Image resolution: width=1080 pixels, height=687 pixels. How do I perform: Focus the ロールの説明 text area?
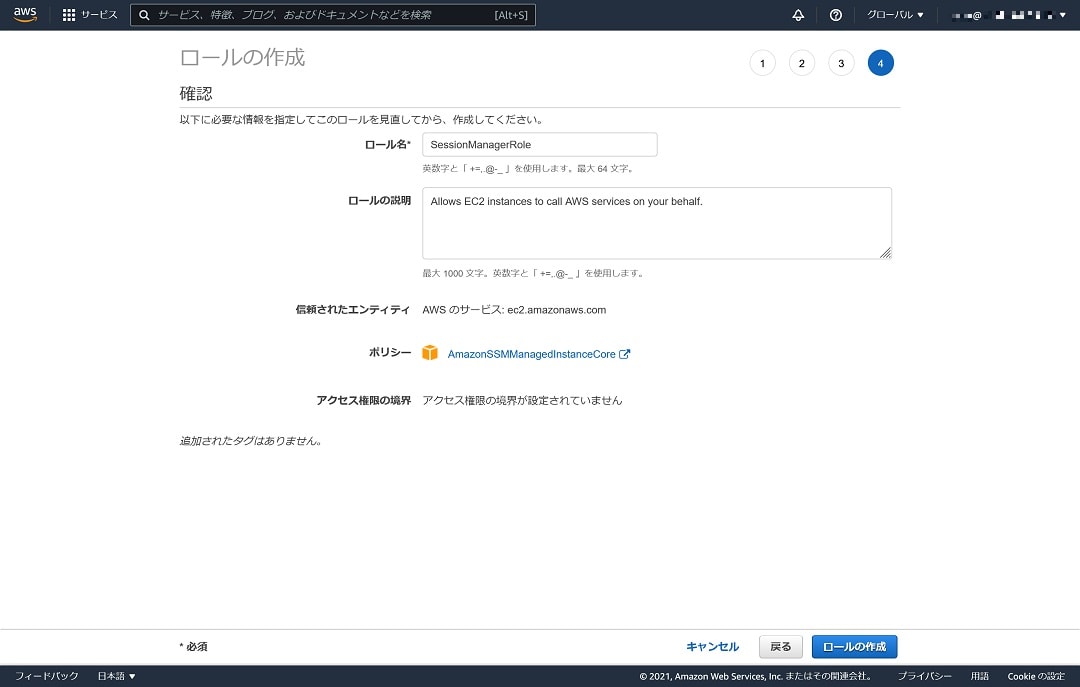point(656,223)
